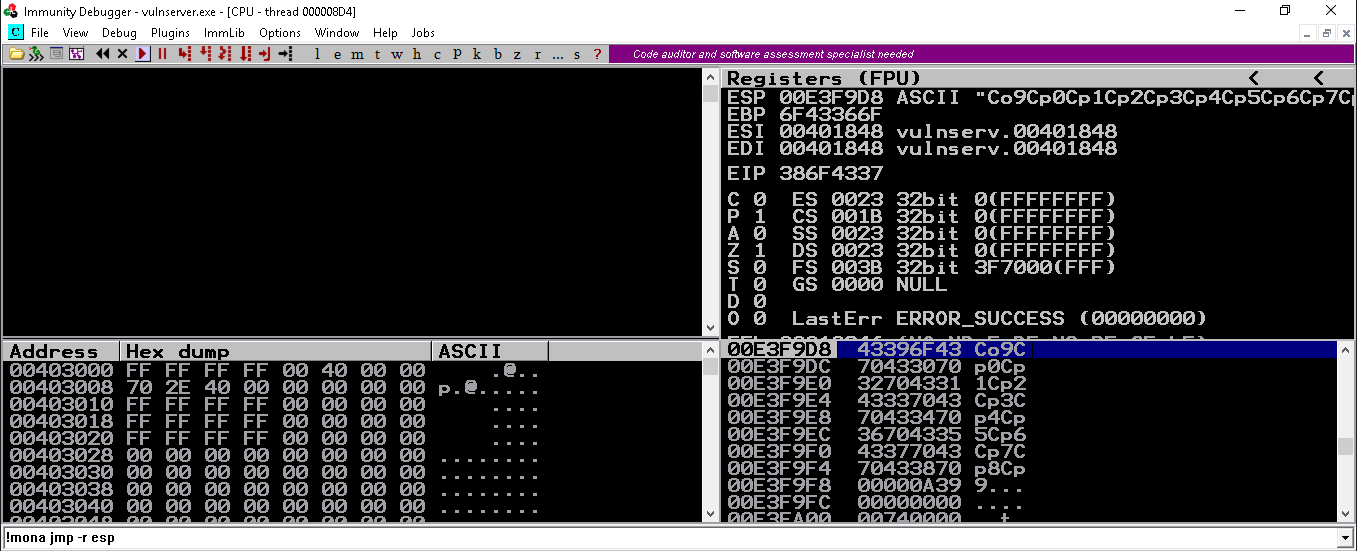Click the Address column header in dump

(x=61, y=351)
